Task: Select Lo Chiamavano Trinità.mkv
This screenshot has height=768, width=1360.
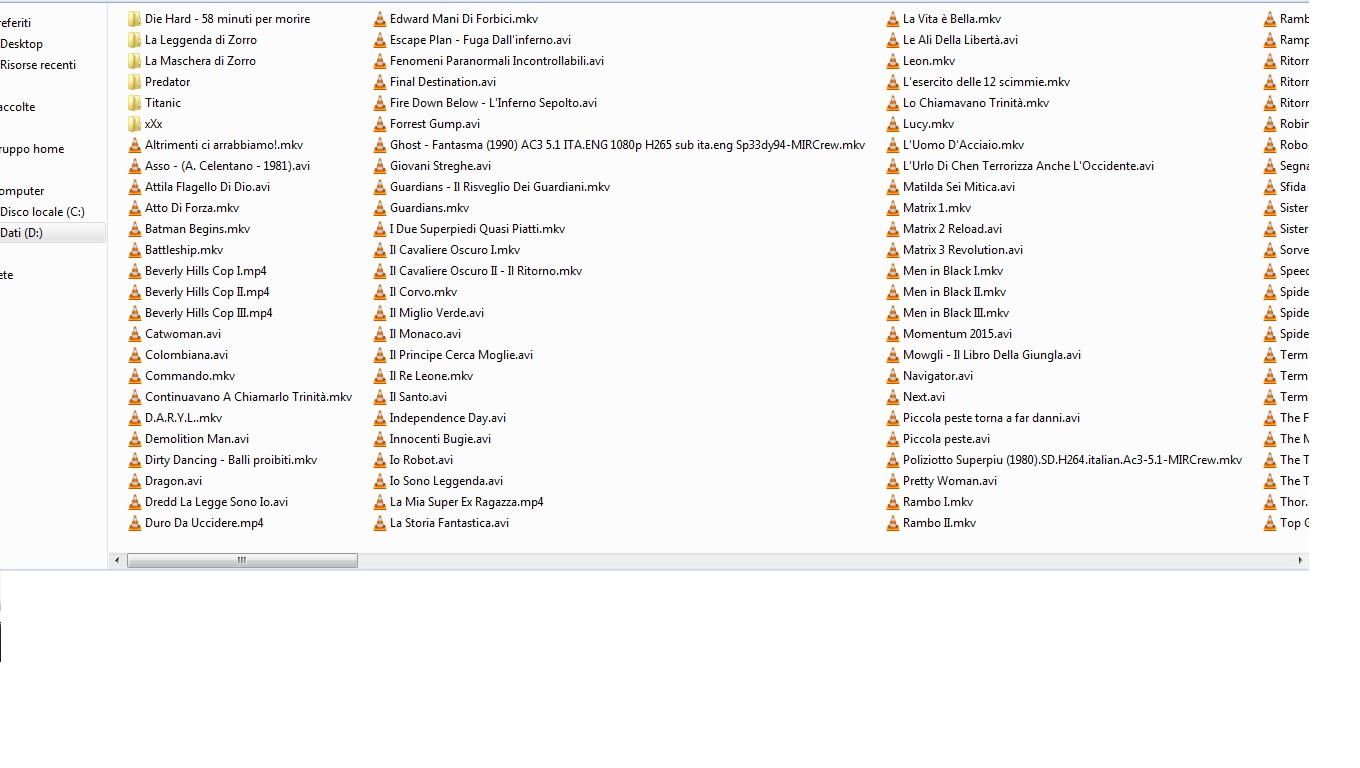Action: (976, 103)
